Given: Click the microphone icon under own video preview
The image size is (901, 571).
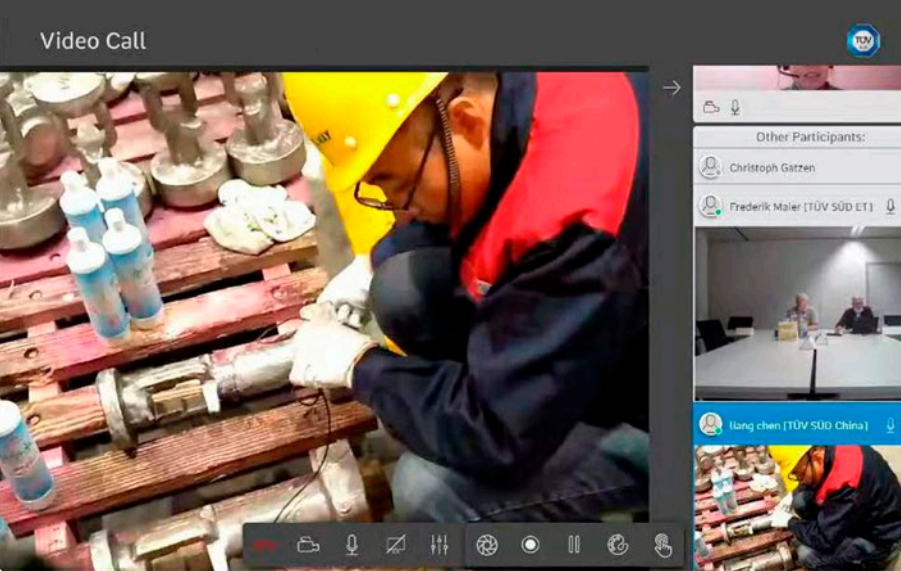Looking at the screenshot, I should (x=735, y=107).
